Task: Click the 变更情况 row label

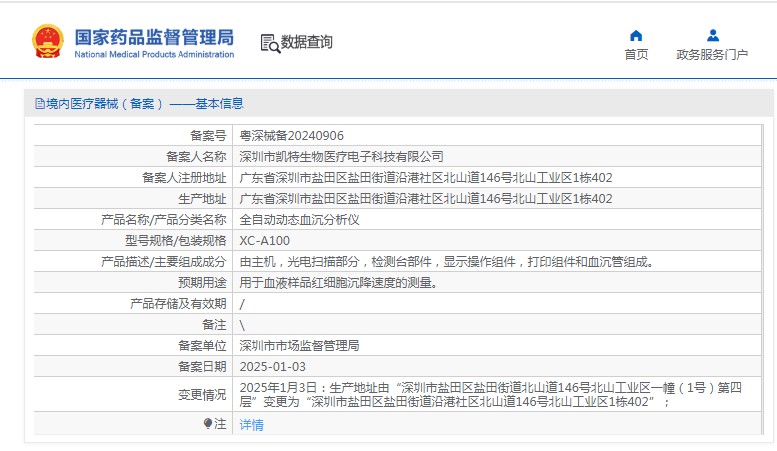Action: [202, 395]
